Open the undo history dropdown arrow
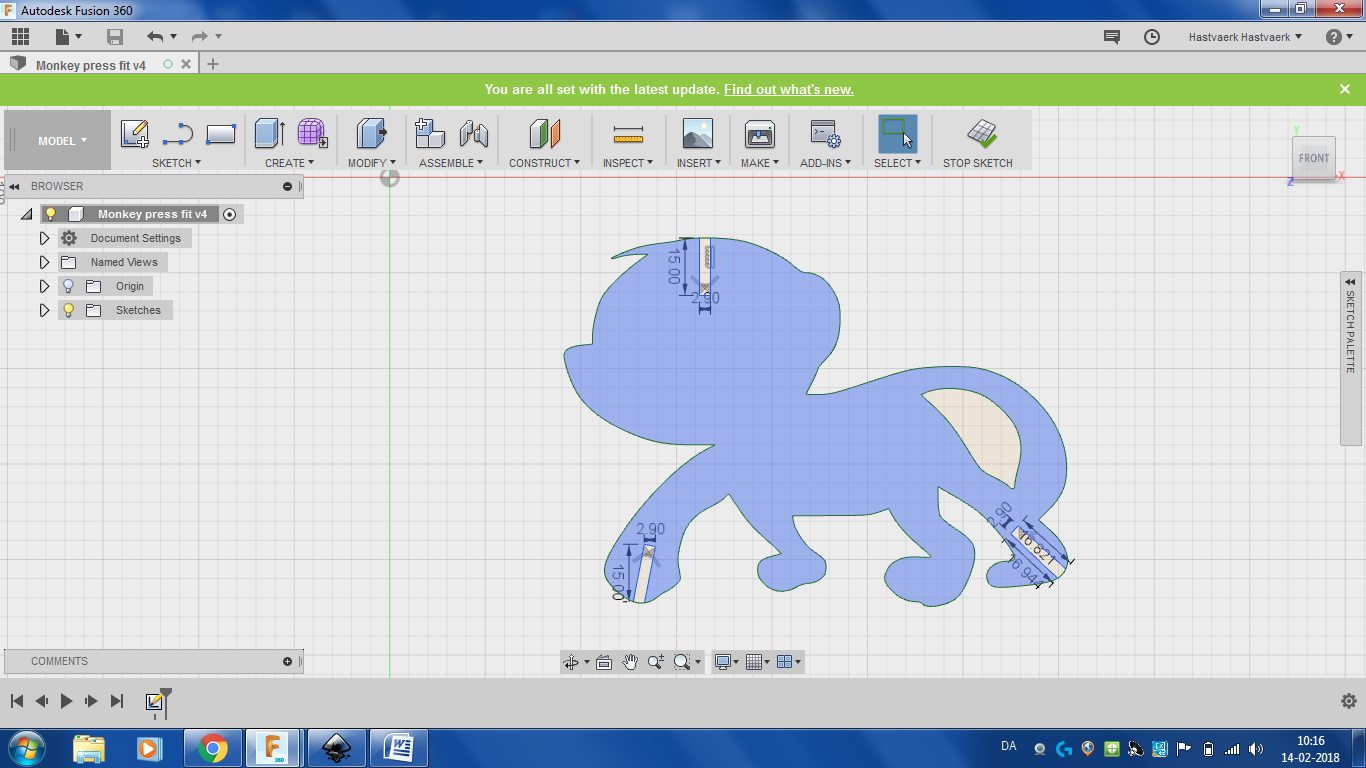This screenshot has height=768, width=1366. tap(173, 37)
